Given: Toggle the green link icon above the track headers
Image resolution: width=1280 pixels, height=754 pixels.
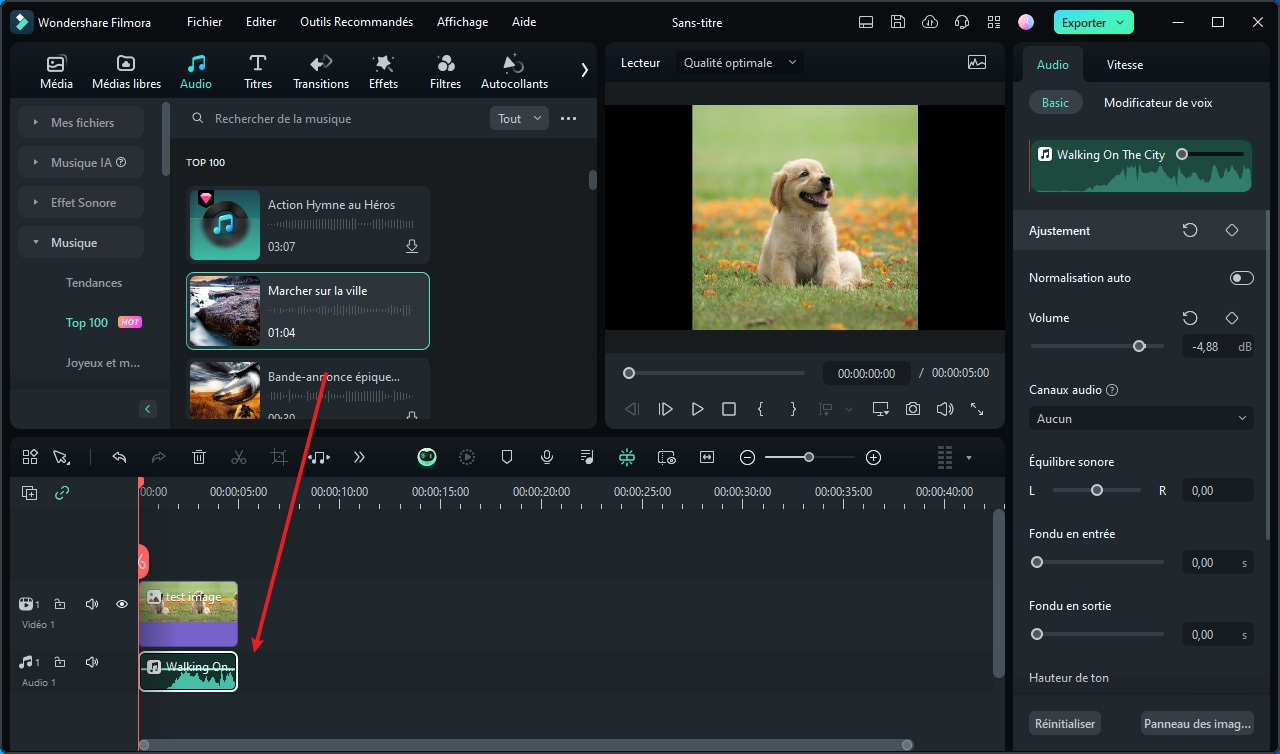Looking at the screenshot, I should coord(62,493).
